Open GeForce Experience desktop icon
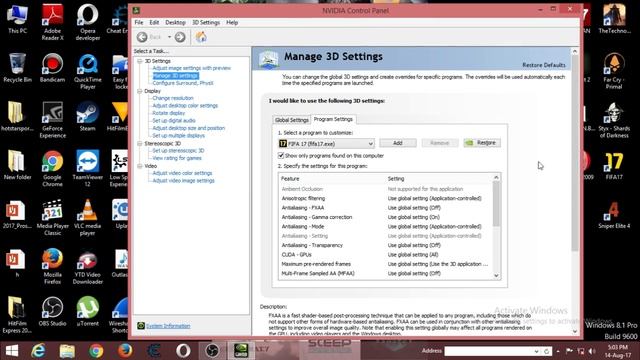Viewport: 640px width, 360px height. click(52, 120)
